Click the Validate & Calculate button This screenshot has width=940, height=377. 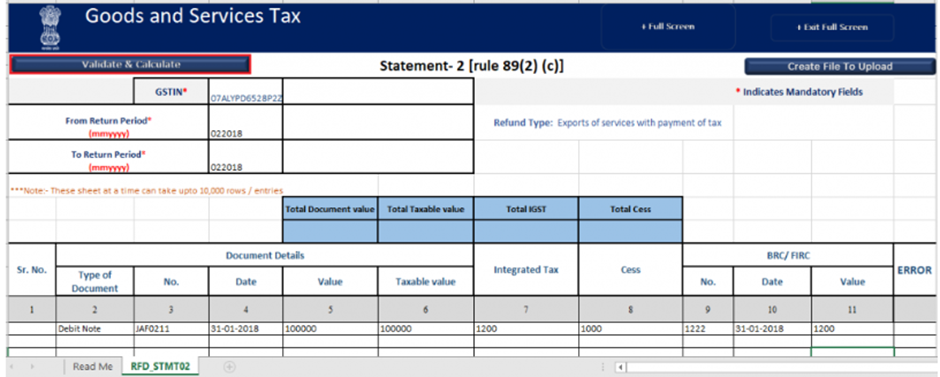click(131, 64)
